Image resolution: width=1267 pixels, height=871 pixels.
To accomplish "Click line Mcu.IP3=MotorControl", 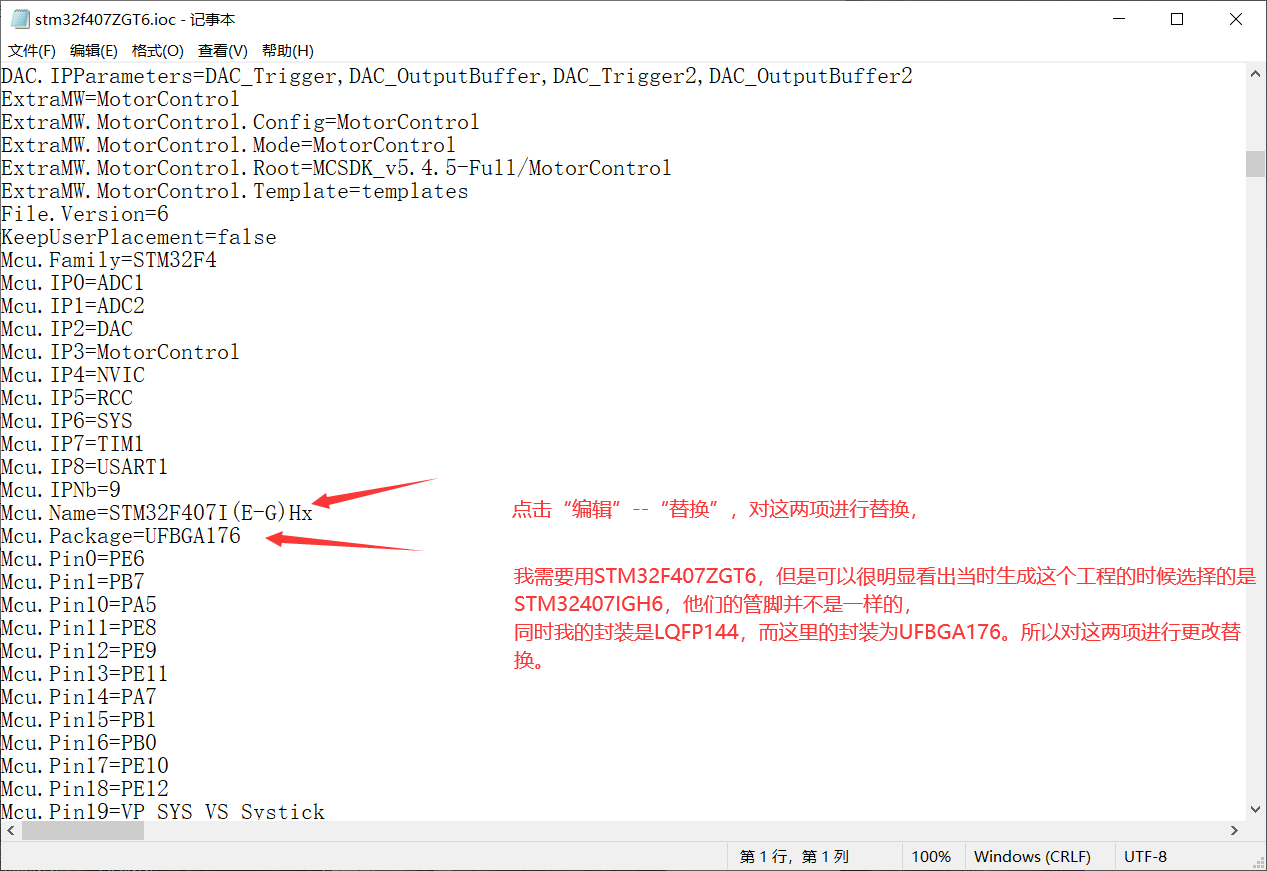I will click(x=121, y=352).
